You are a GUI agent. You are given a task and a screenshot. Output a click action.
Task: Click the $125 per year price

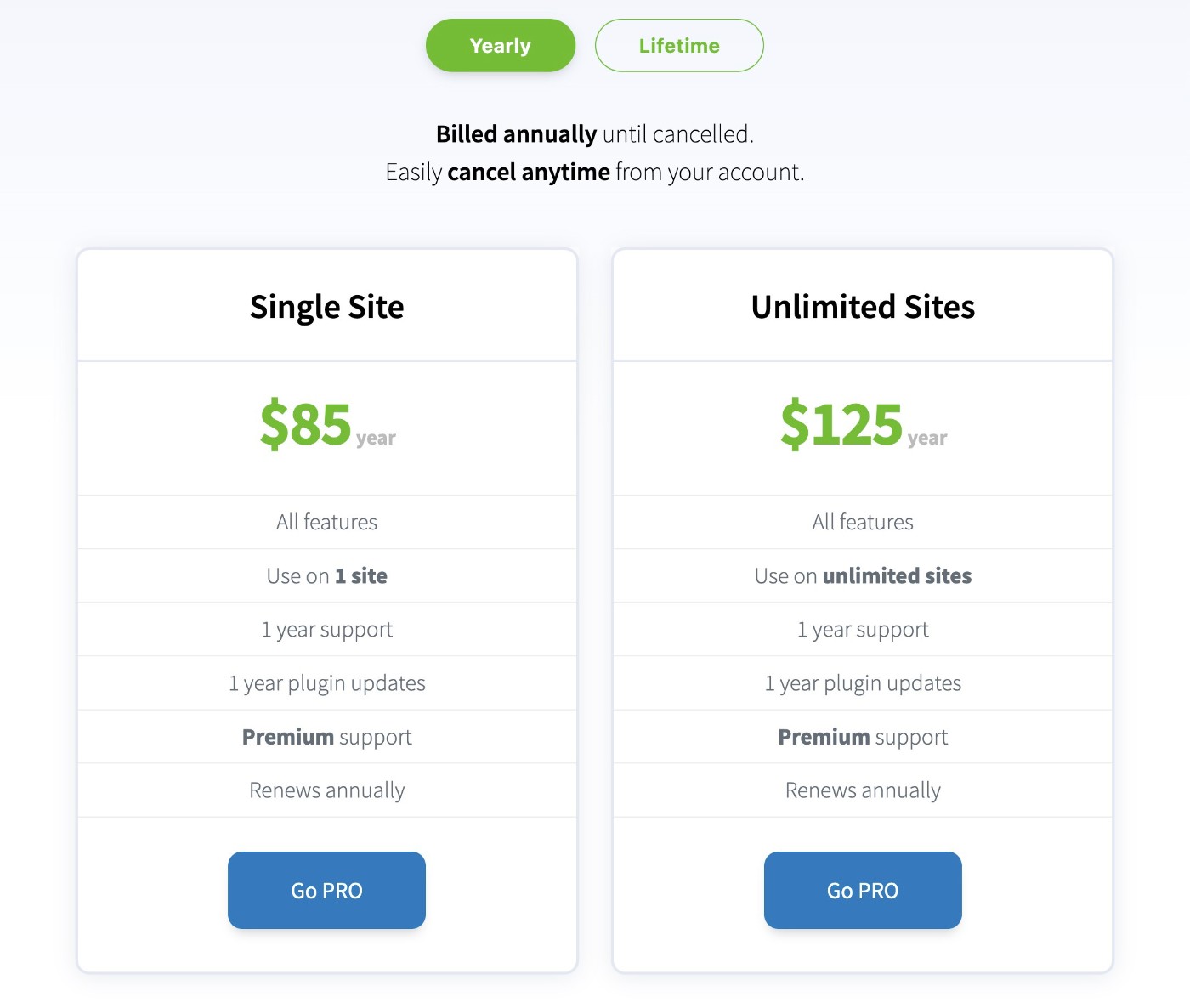[863, 424]
